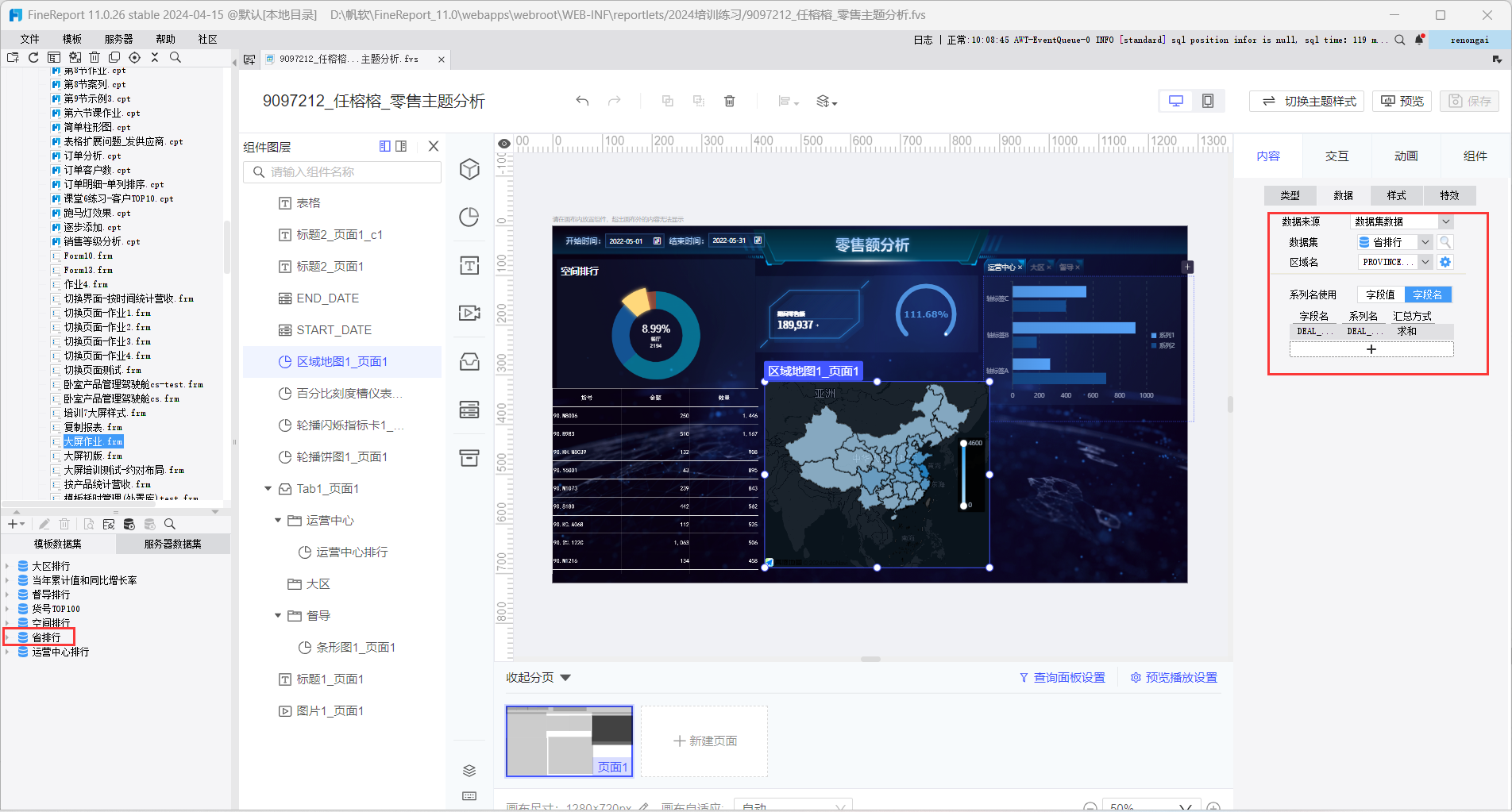Open the add dataset plus dropdown
1512x812 pixels.
(16, 524)
